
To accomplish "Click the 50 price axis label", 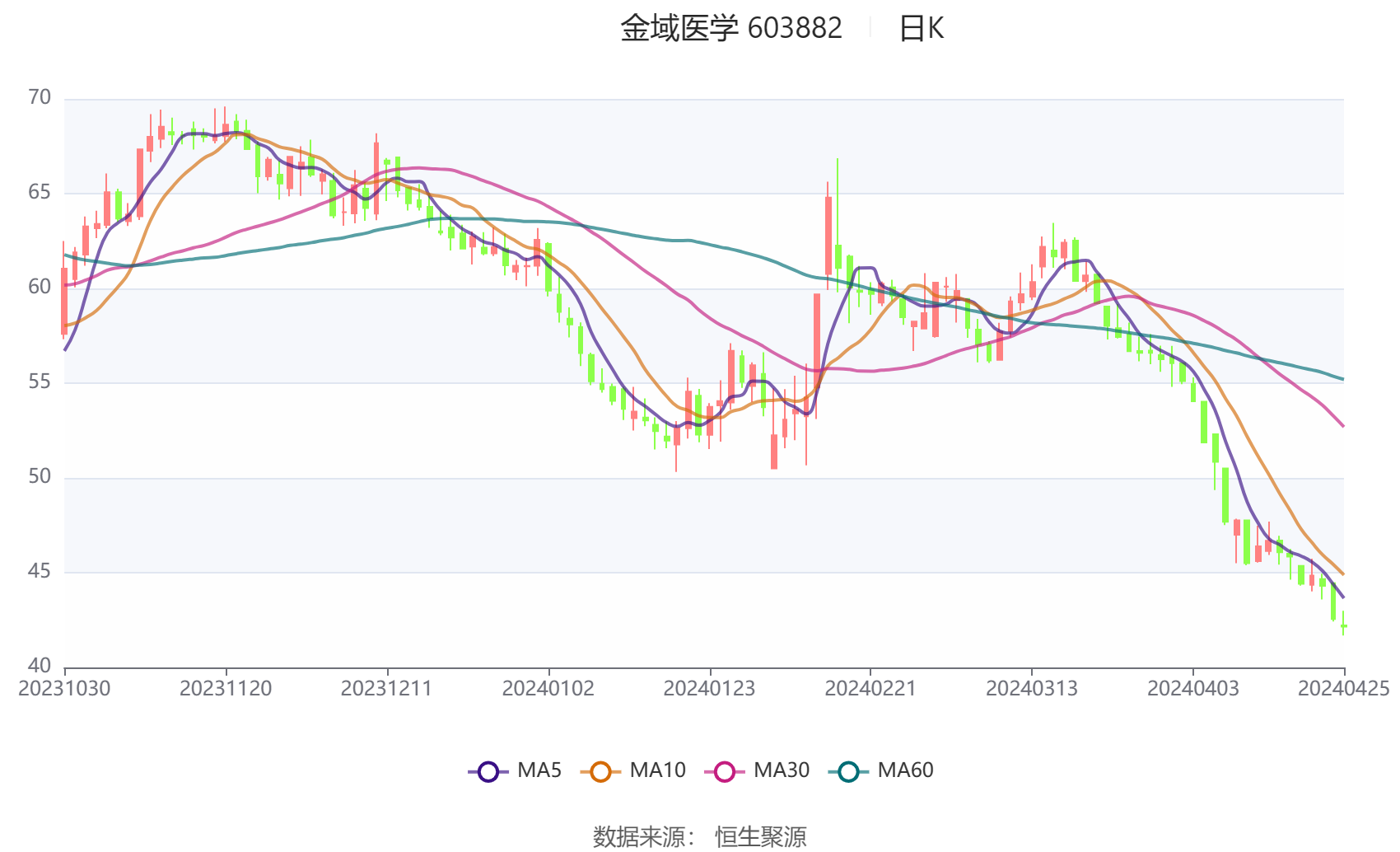I will click(40, 477).
